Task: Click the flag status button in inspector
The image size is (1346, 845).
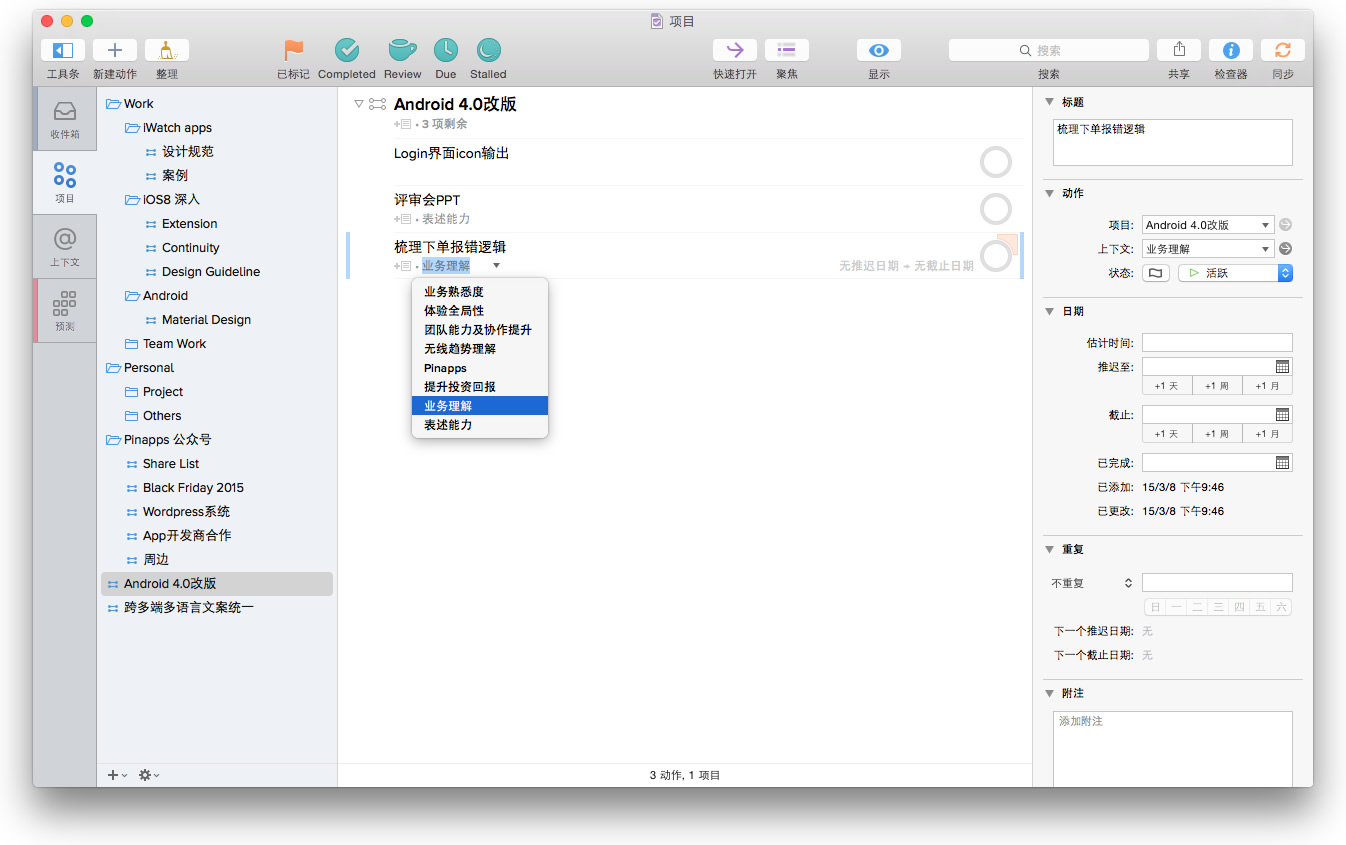Action: tap(1156, 273)
